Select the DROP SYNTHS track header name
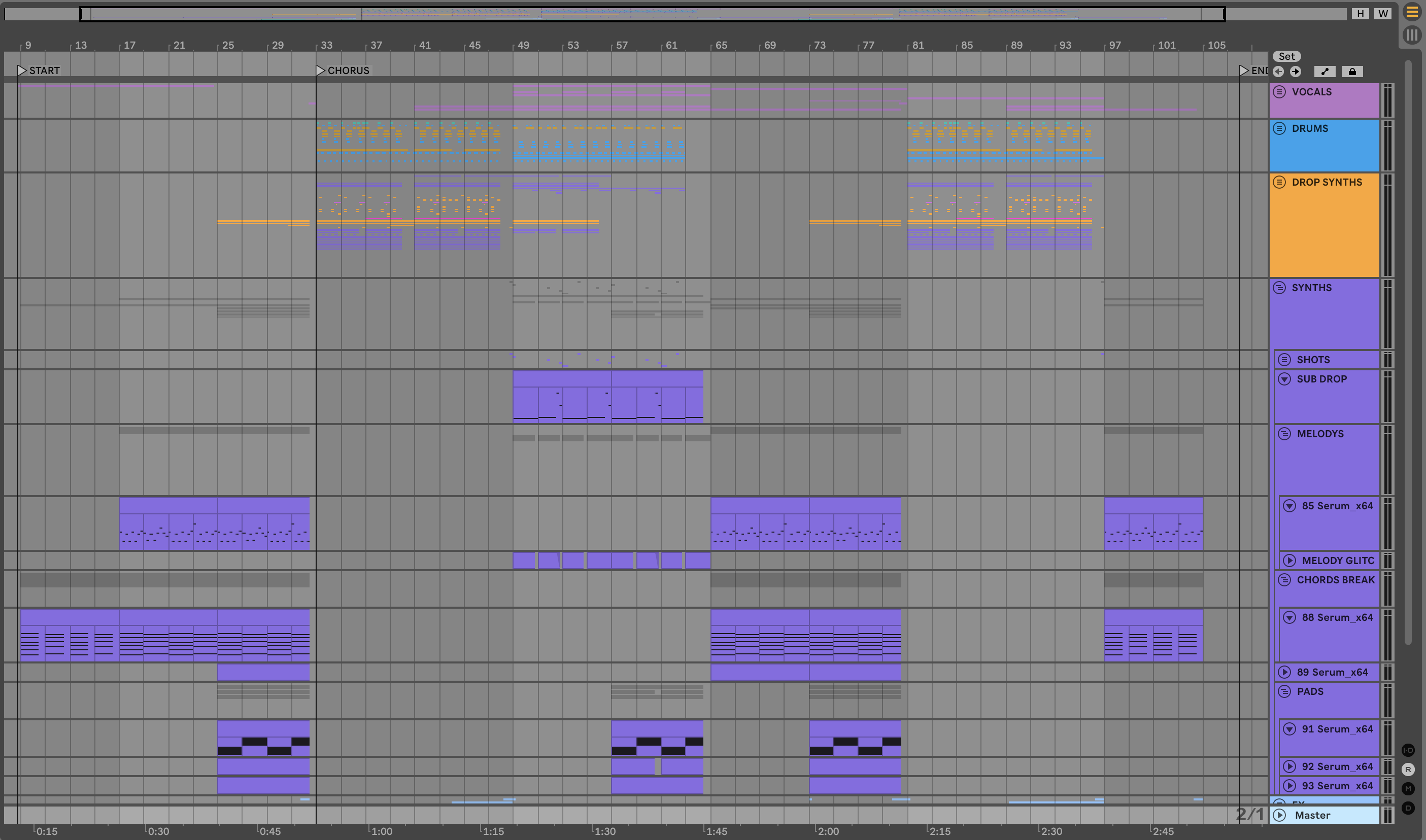The width and height of the screenshot is (1426, 840). (x=1327, y=182)
